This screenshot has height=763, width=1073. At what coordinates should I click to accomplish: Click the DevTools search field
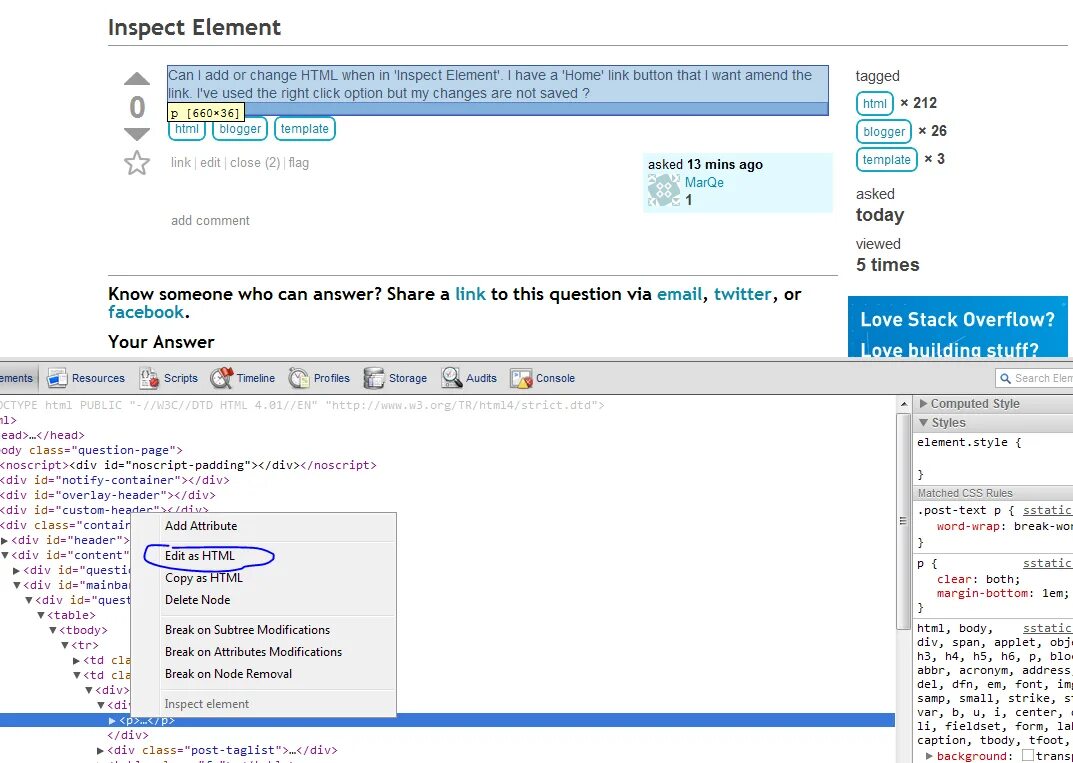pyautogui.click(x=1040, y=378)
